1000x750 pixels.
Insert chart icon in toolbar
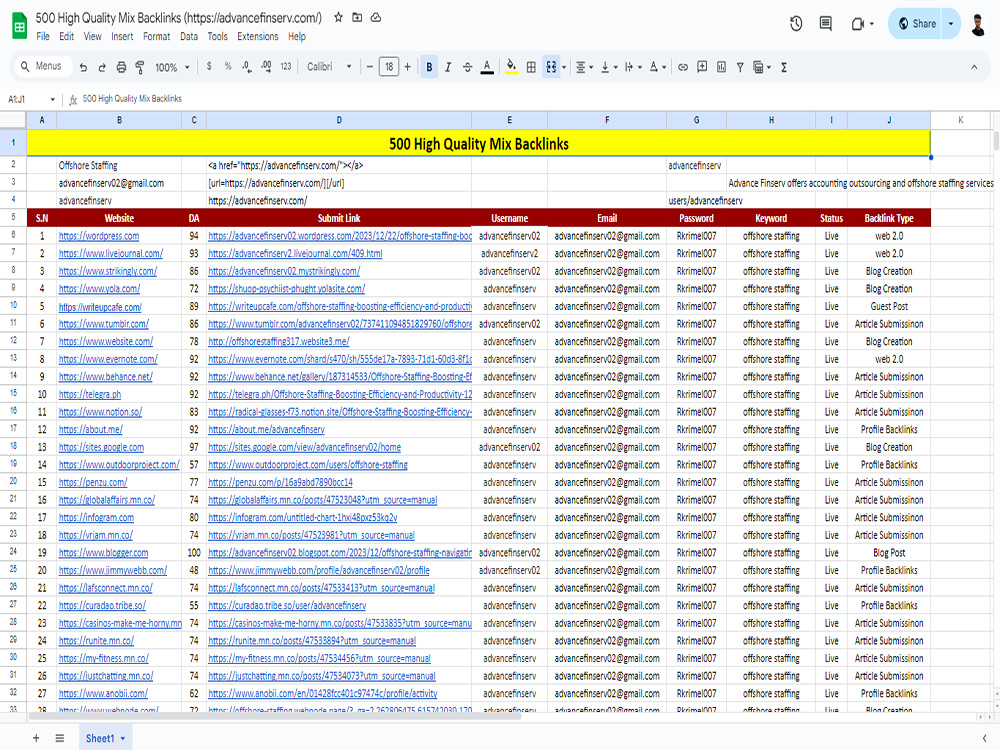click(x=721, y=67)
